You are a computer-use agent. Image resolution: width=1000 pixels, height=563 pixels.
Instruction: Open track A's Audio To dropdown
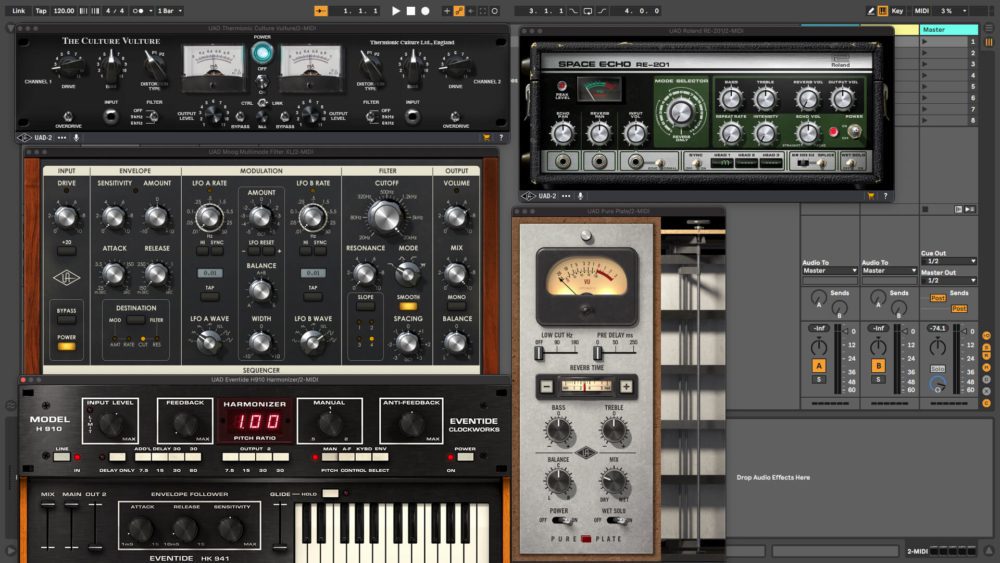point(829,270)
